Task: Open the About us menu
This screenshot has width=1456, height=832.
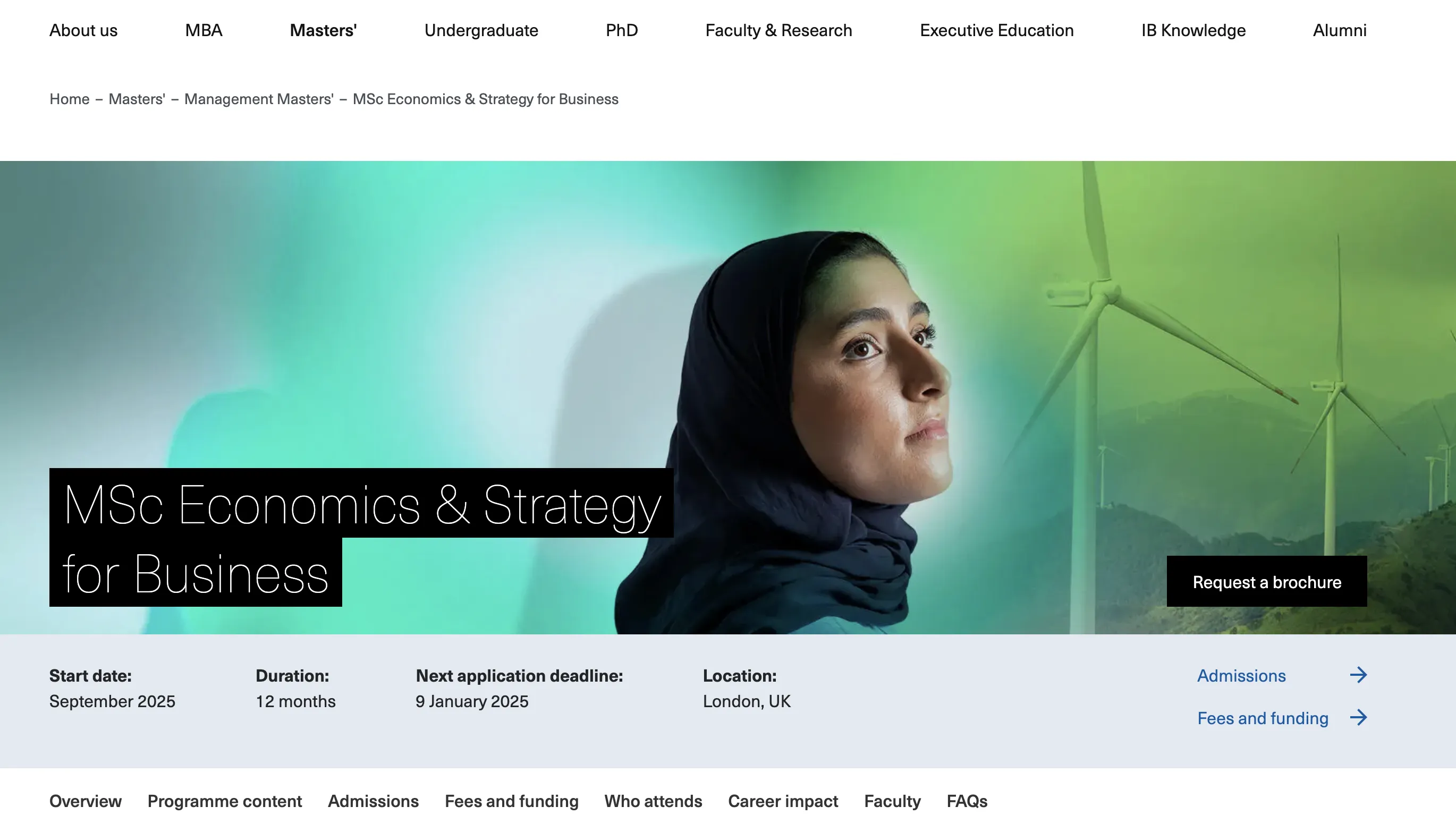Action: pos(83,30)
